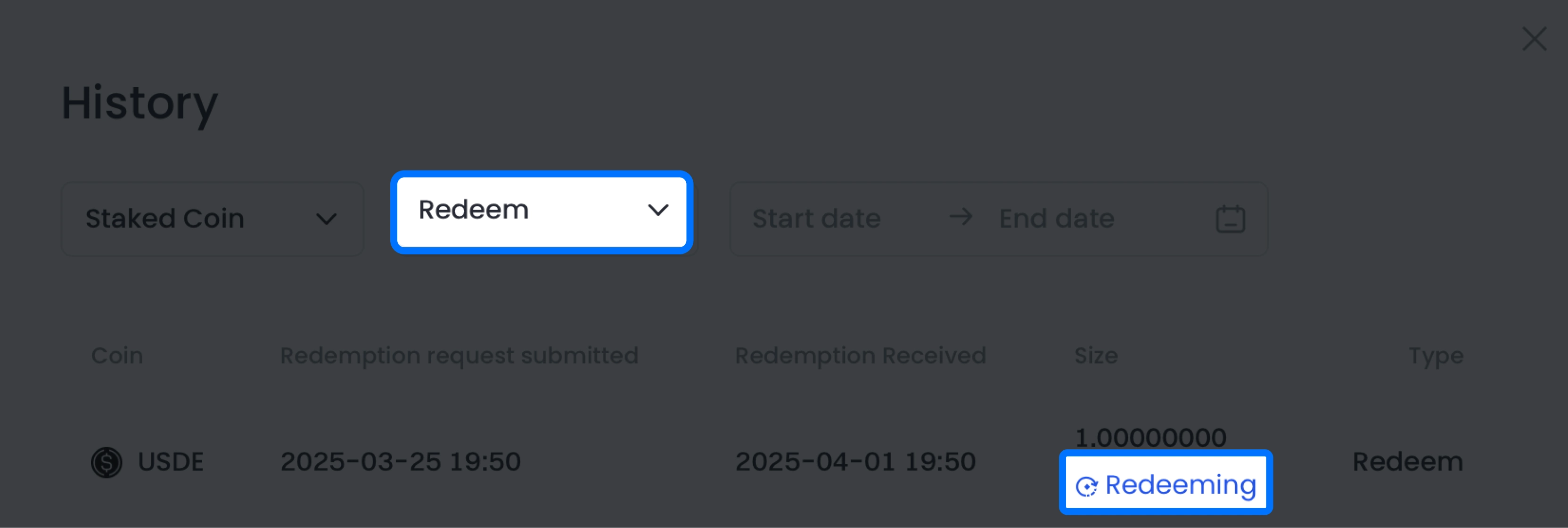Image resolution: width=1568 pixels, height=528 pixels.
Task: Click the 2025-04-01 19:50 received date
Action: pyautogui.click(x=855, y=462)
